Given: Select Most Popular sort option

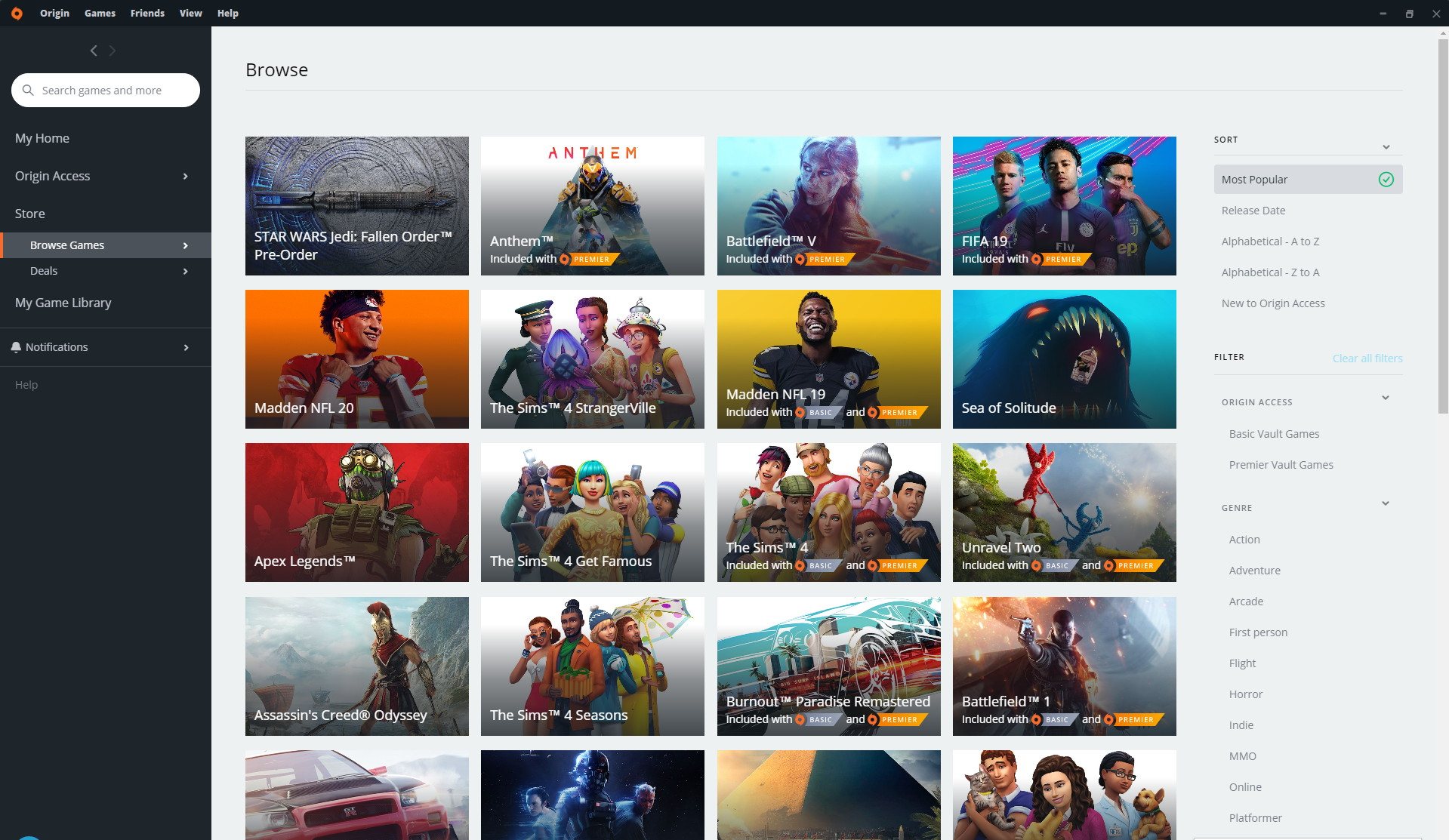Looking at the screenshot, I should pyautogui.click(x=1308, y=180).
